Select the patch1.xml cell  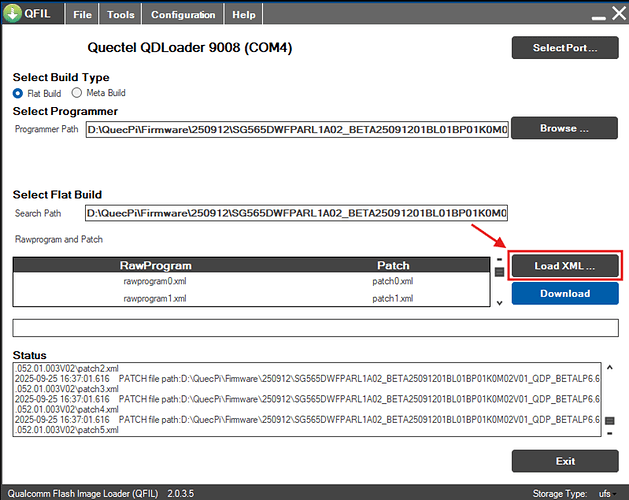(x=392, y=299)
